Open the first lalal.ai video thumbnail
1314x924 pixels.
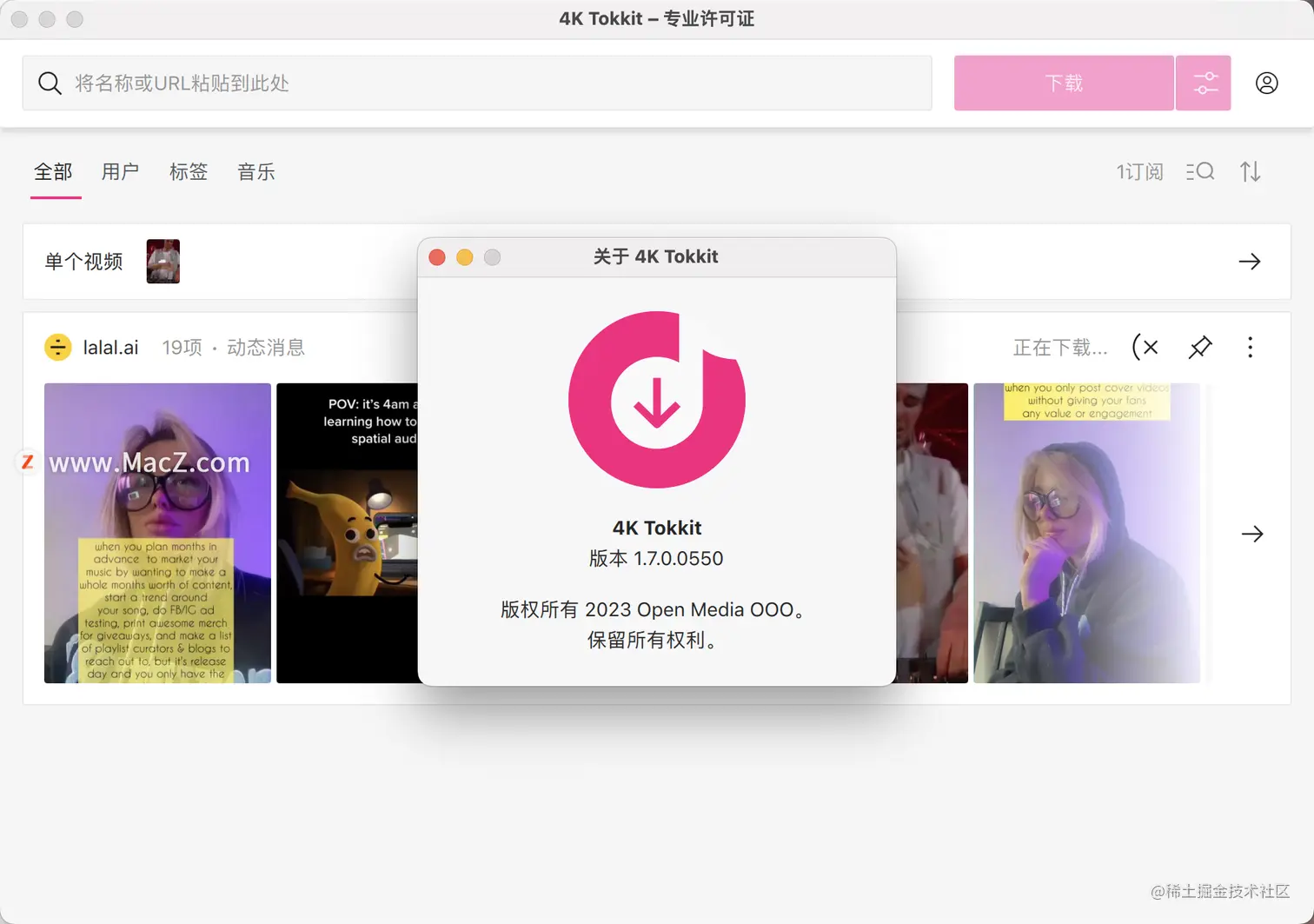tap(157, 533)
